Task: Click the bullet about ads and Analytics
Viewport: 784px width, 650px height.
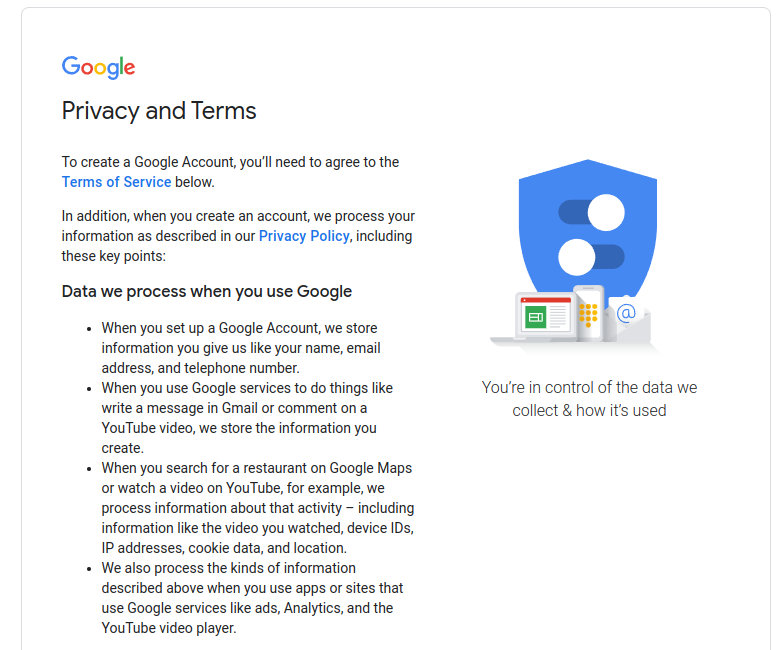Action: pos(252,598)
